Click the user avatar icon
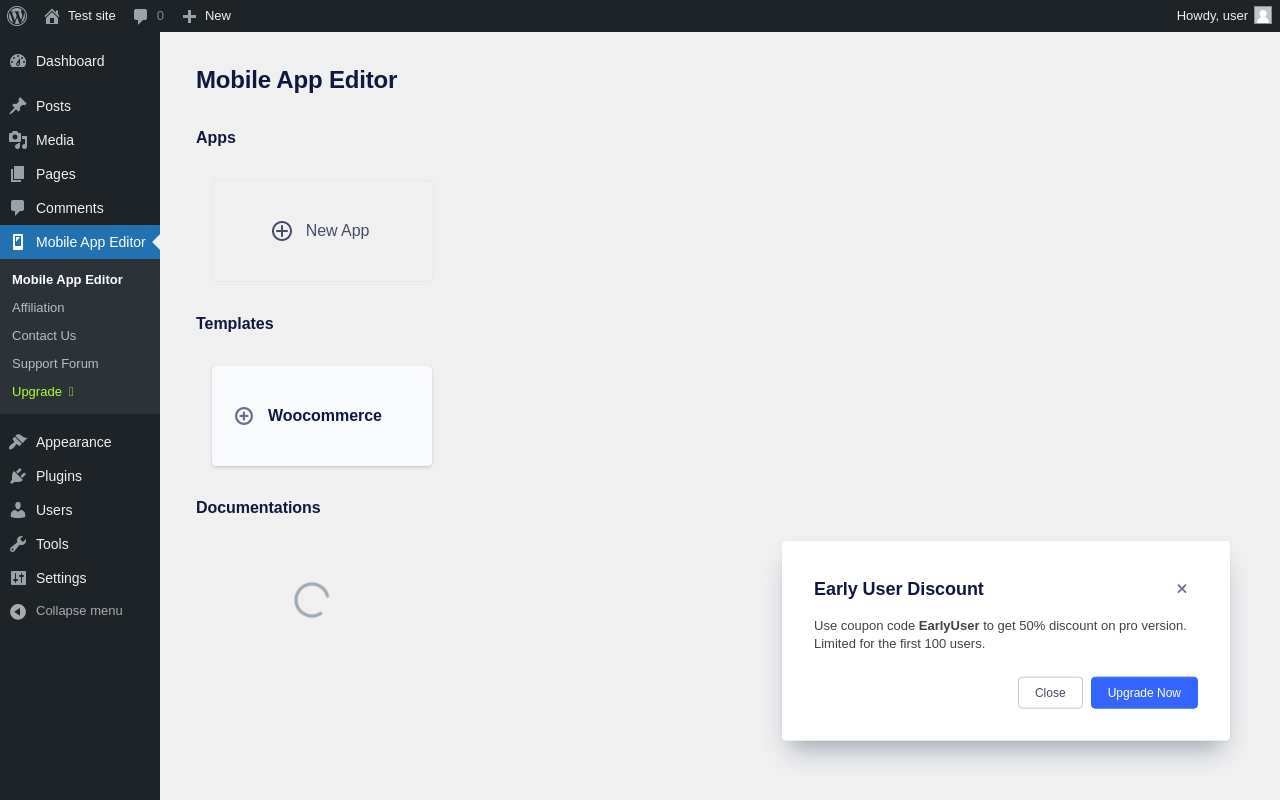The image size is (1280, 800). tap(1263, 15)
